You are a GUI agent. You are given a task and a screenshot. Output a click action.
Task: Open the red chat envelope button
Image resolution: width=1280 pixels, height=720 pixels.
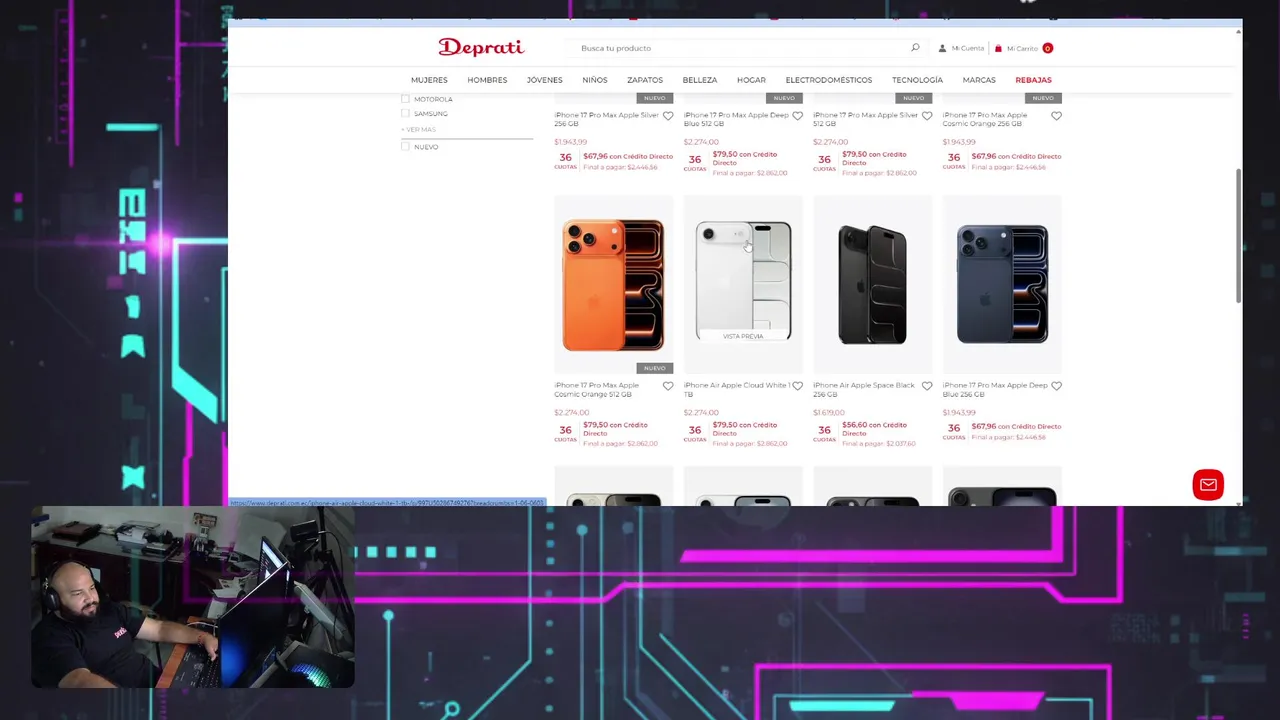coord(1208,485)
